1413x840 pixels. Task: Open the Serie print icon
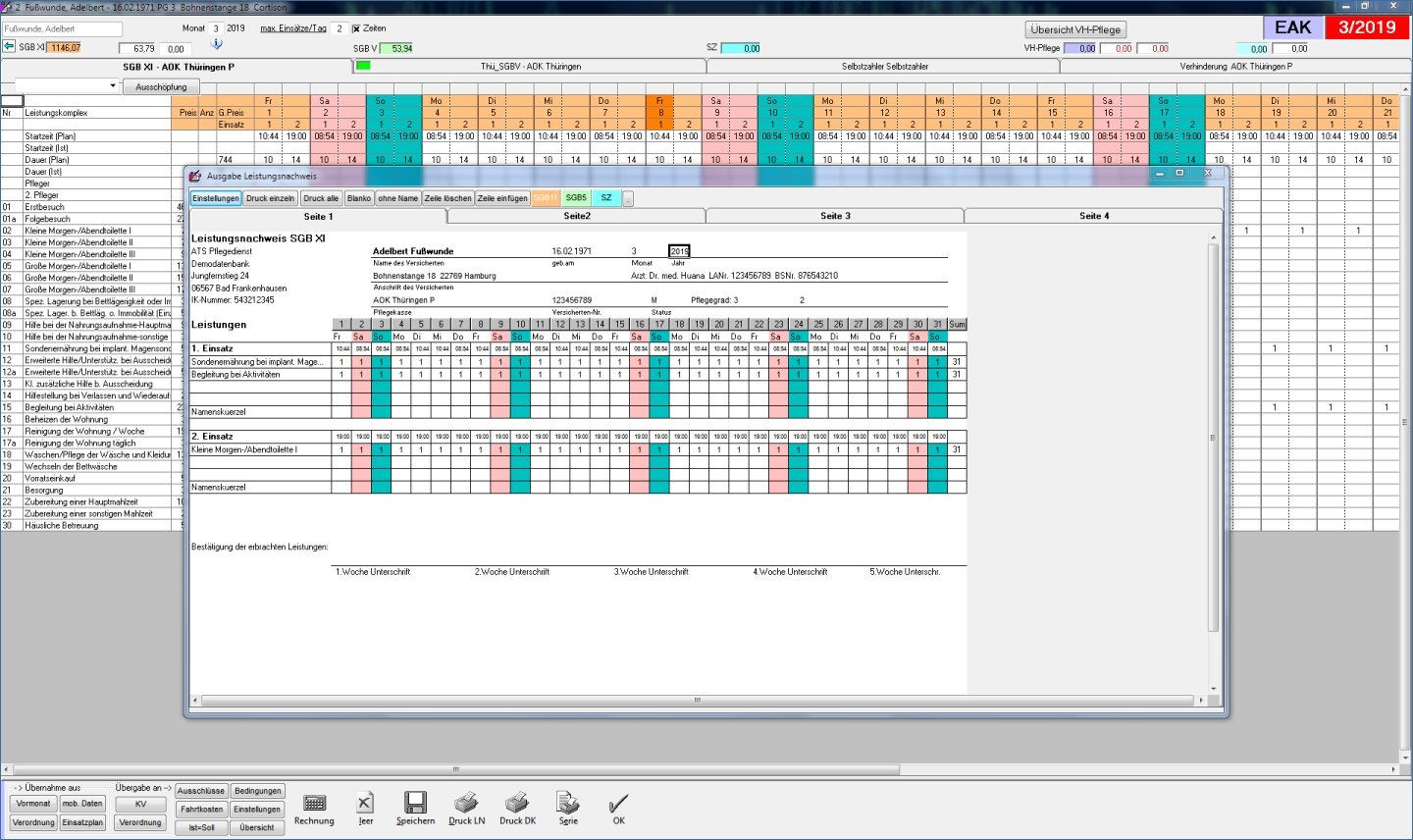click(x=568, y=803)
